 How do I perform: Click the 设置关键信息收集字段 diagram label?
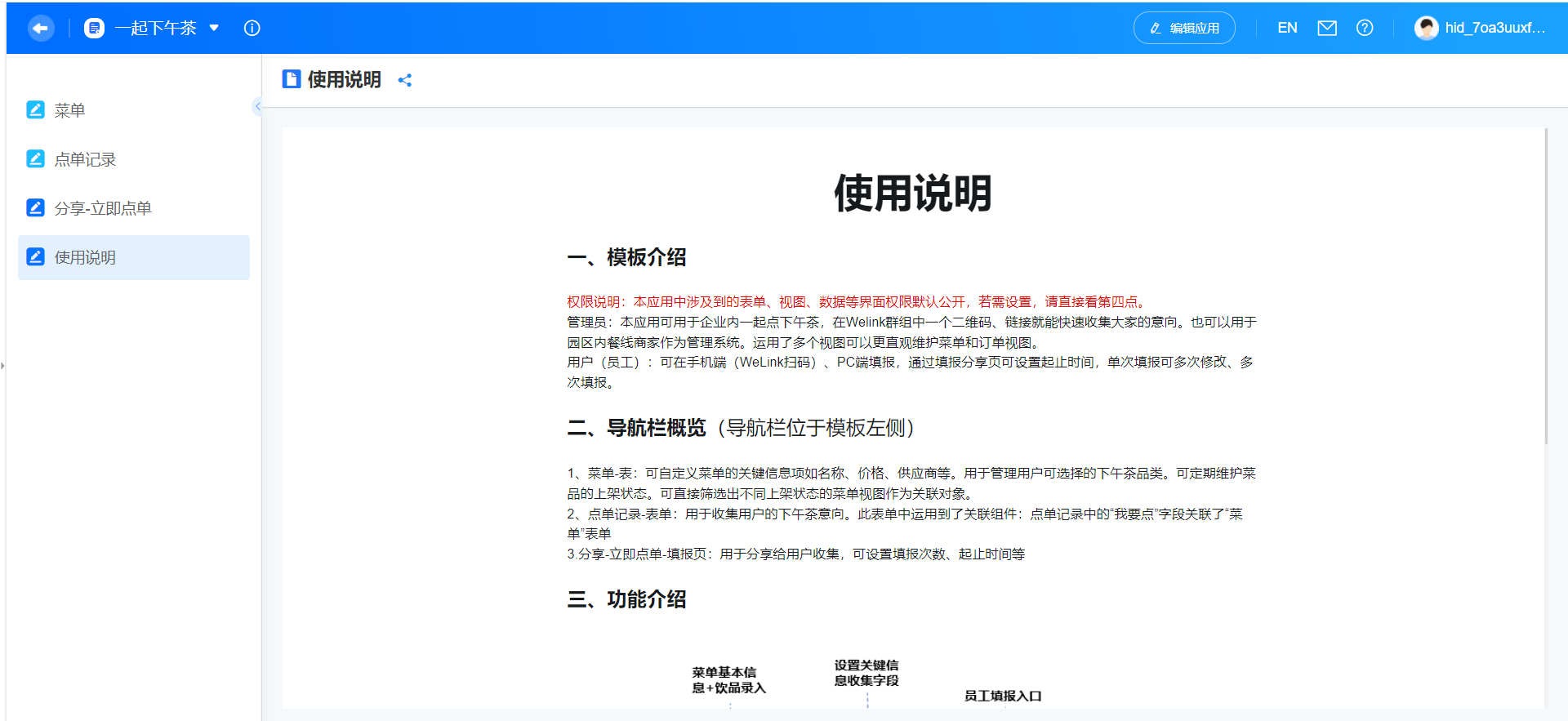(866, 673)
